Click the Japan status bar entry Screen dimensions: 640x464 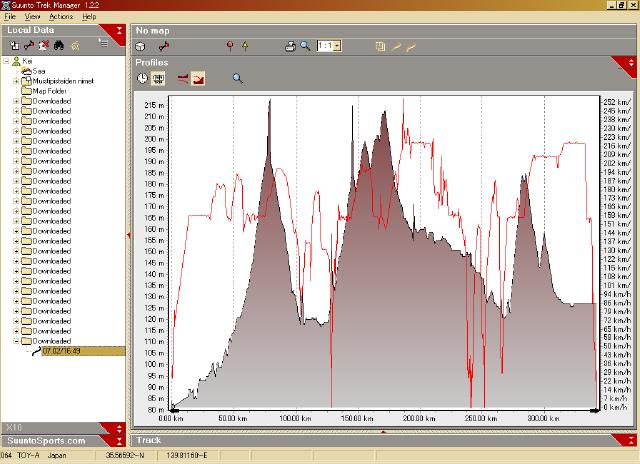pyautogui.click(x=57, y=455)
